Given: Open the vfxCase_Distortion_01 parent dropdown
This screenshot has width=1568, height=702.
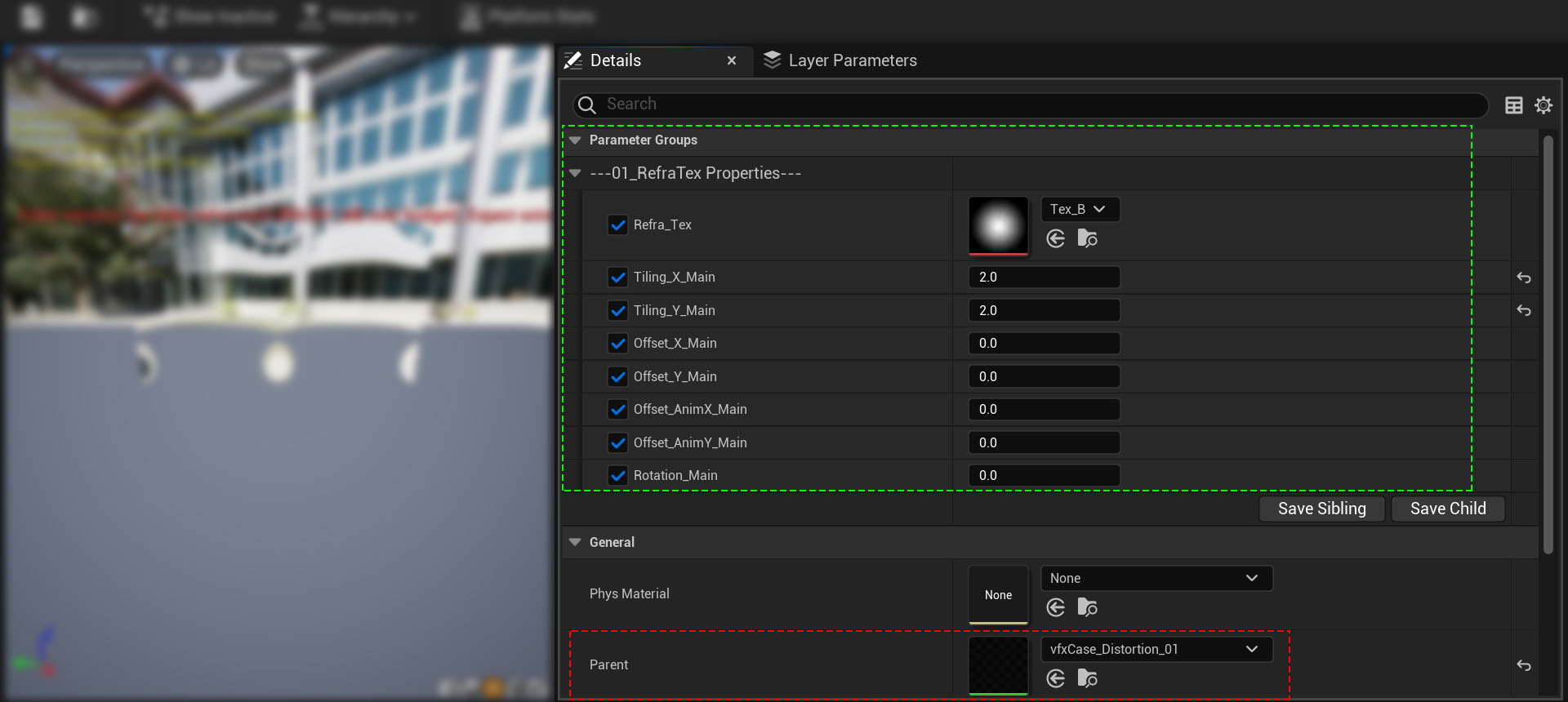Looking at the screenshot, I should (1156, 649).
